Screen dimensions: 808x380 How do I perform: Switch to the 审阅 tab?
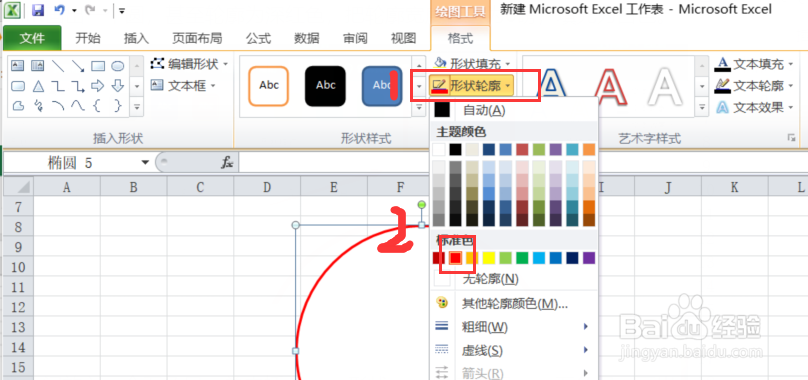point(355,38)
